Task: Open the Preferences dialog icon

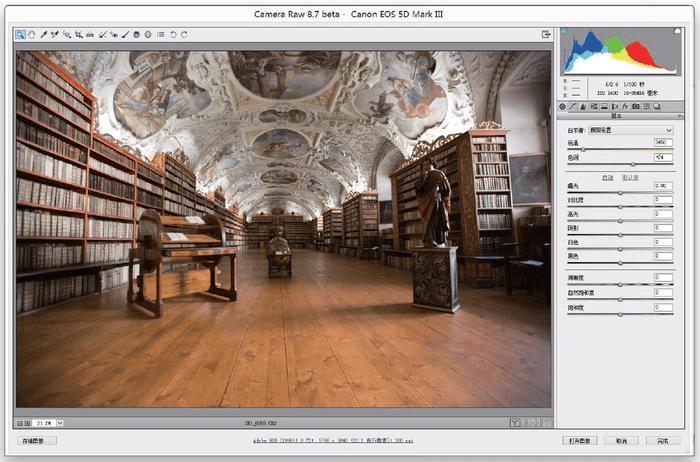Action: pyautogui.click(x=160, y=34)
